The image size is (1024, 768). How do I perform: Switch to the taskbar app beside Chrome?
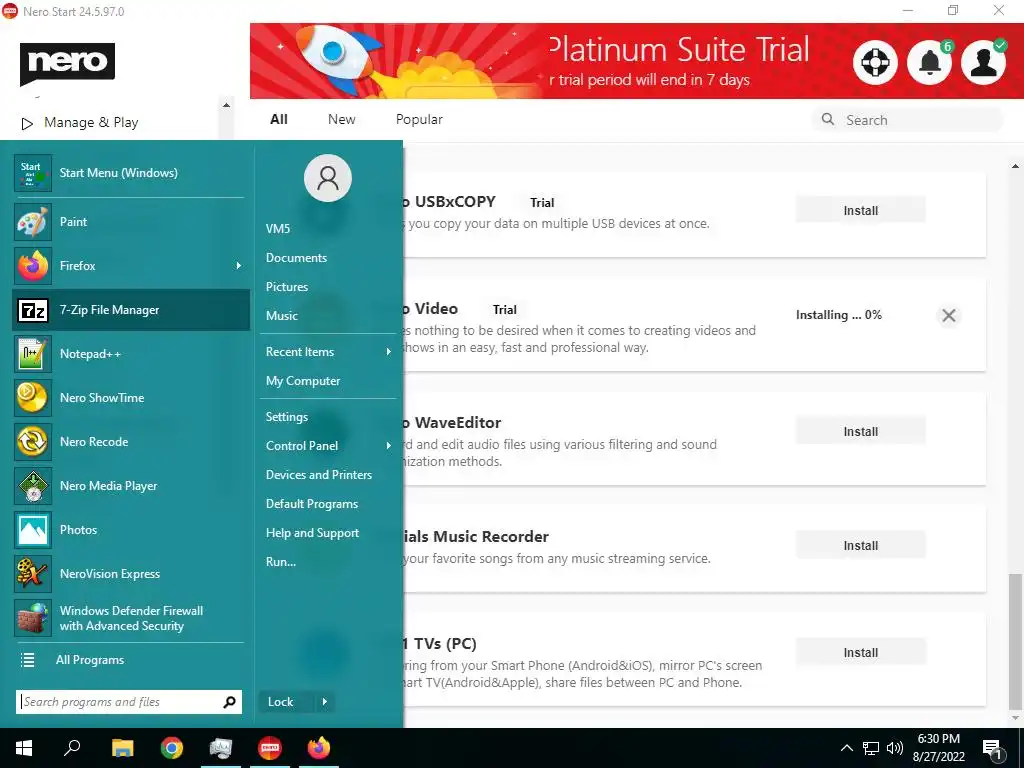[x=221, y=748]
